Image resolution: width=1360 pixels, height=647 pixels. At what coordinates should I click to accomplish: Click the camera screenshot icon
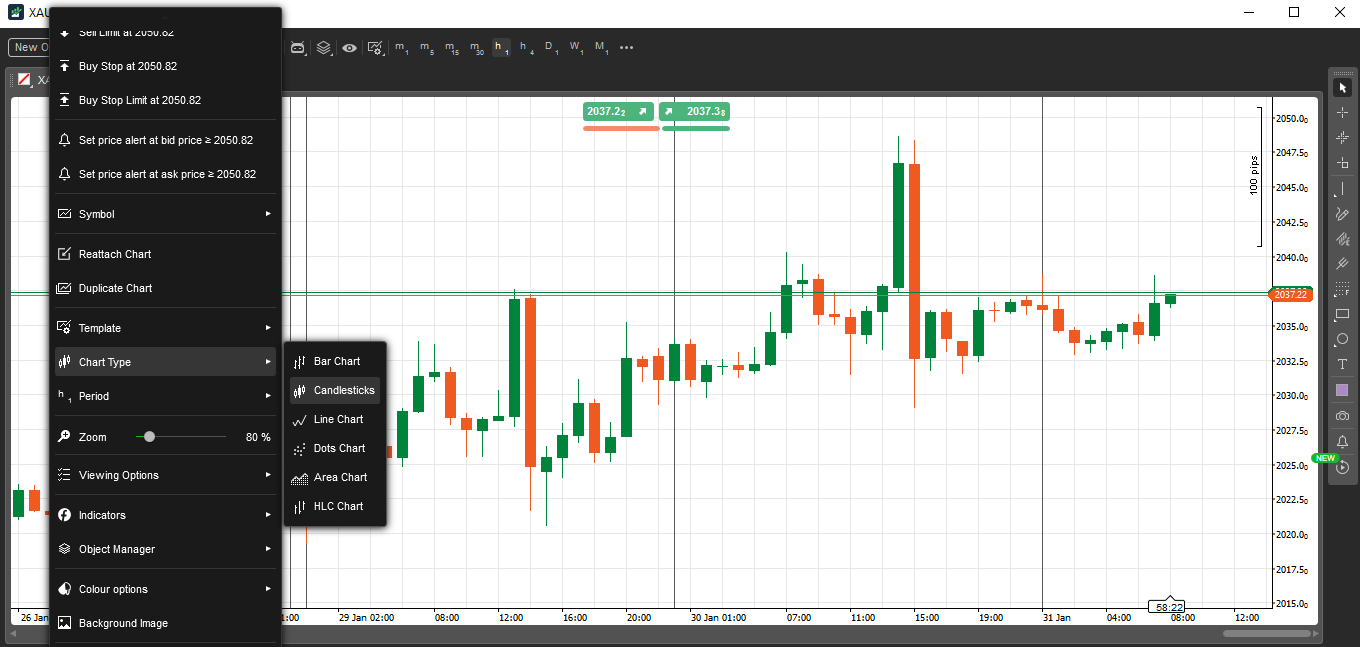1342,416
